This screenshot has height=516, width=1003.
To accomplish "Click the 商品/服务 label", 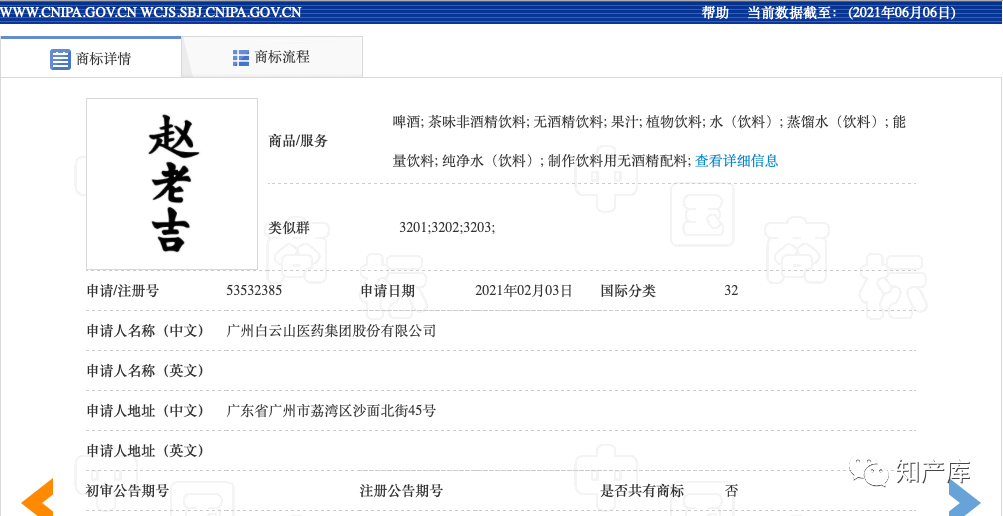I will pos(297,141).
